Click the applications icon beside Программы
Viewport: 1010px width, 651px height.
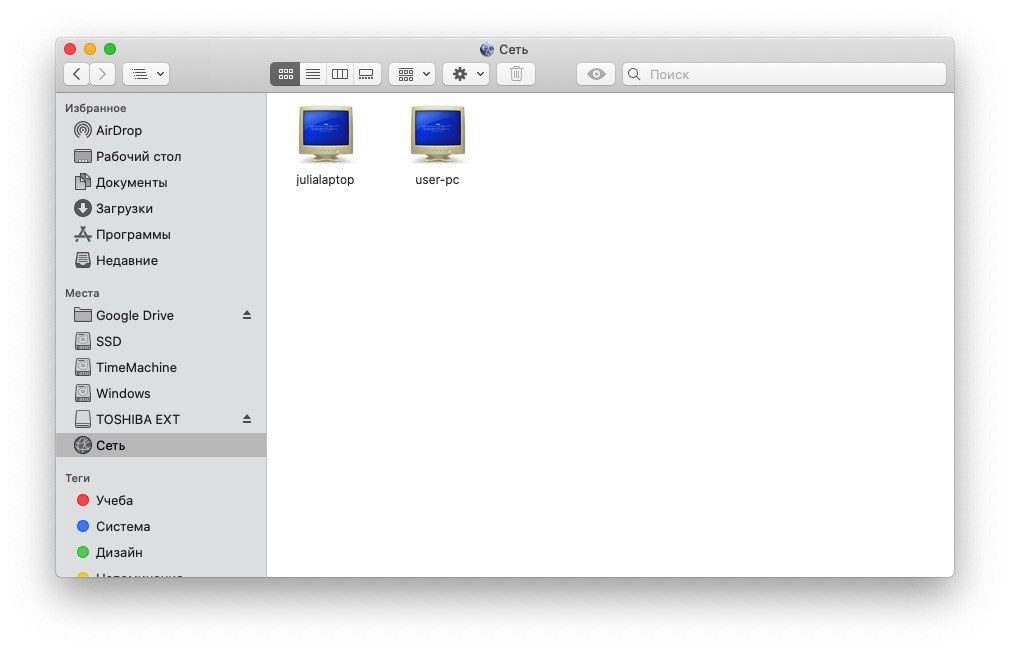(x=82, y=234)
